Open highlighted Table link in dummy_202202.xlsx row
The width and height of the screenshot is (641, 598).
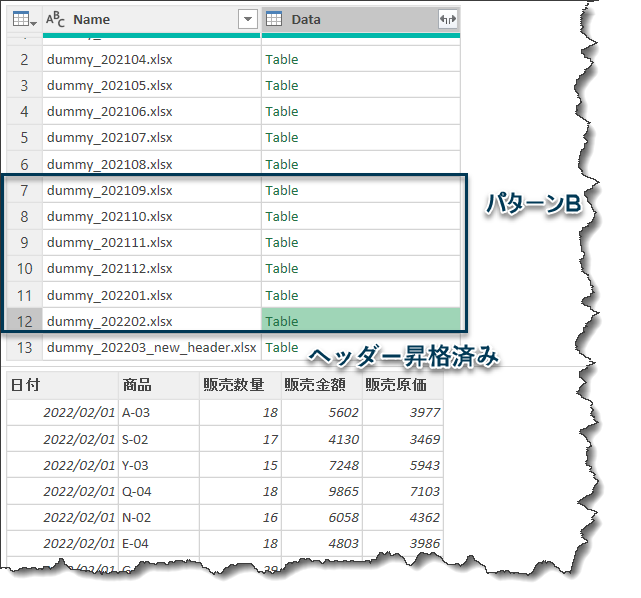tap(282, 321)
